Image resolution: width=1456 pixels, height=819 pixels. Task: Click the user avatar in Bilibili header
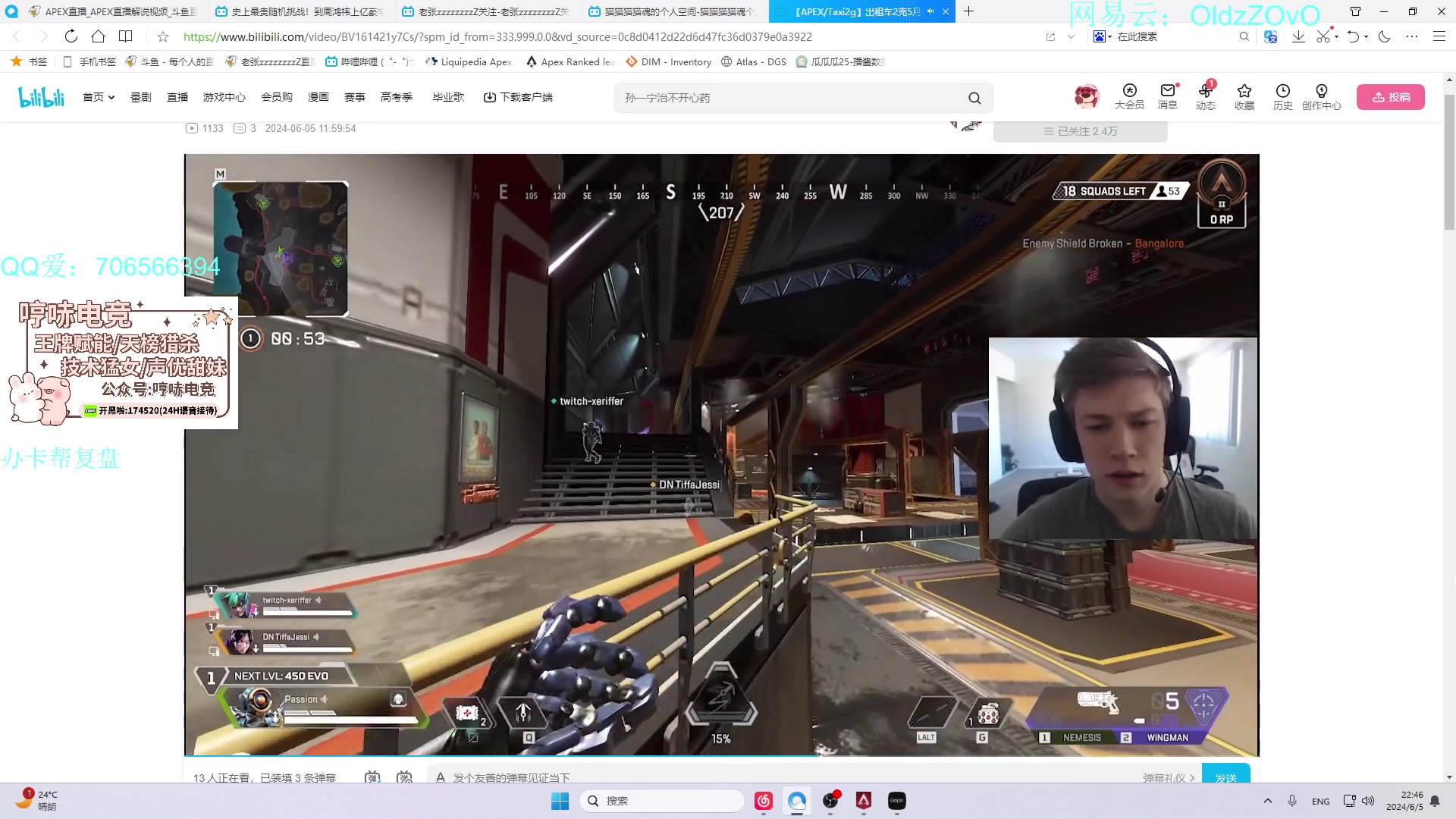tap(1087, 96)
